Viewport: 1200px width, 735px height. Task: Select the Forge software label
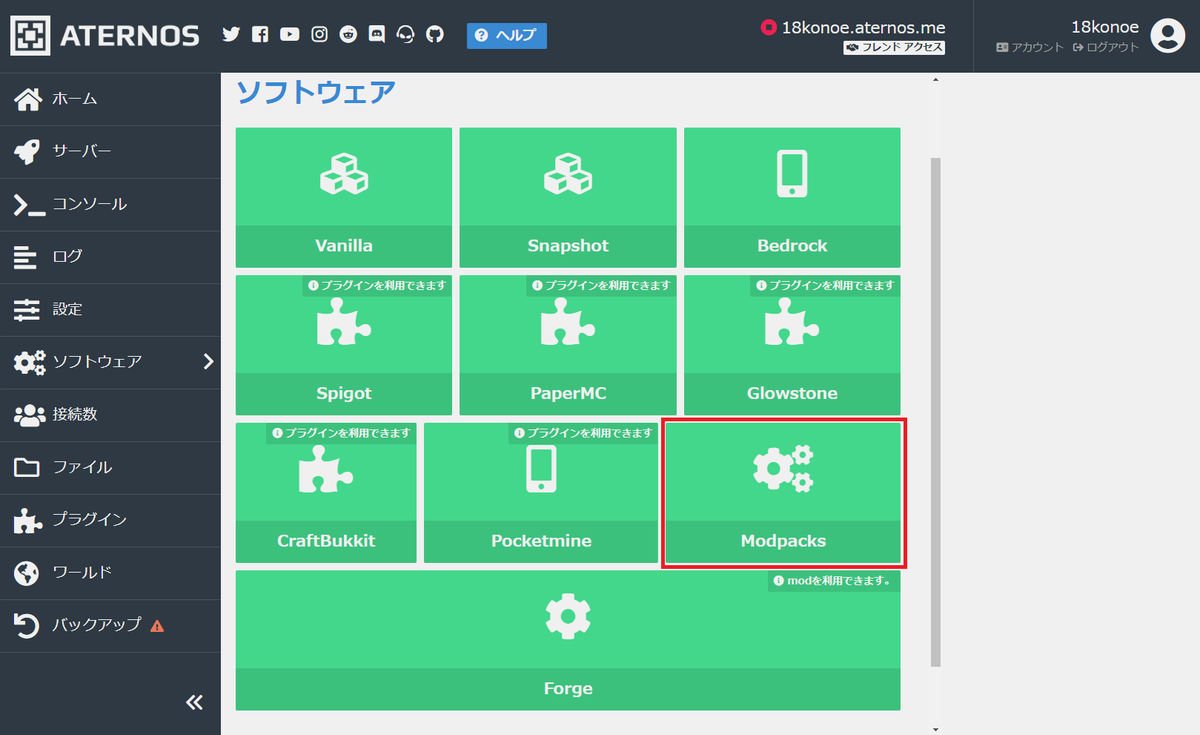568,689
